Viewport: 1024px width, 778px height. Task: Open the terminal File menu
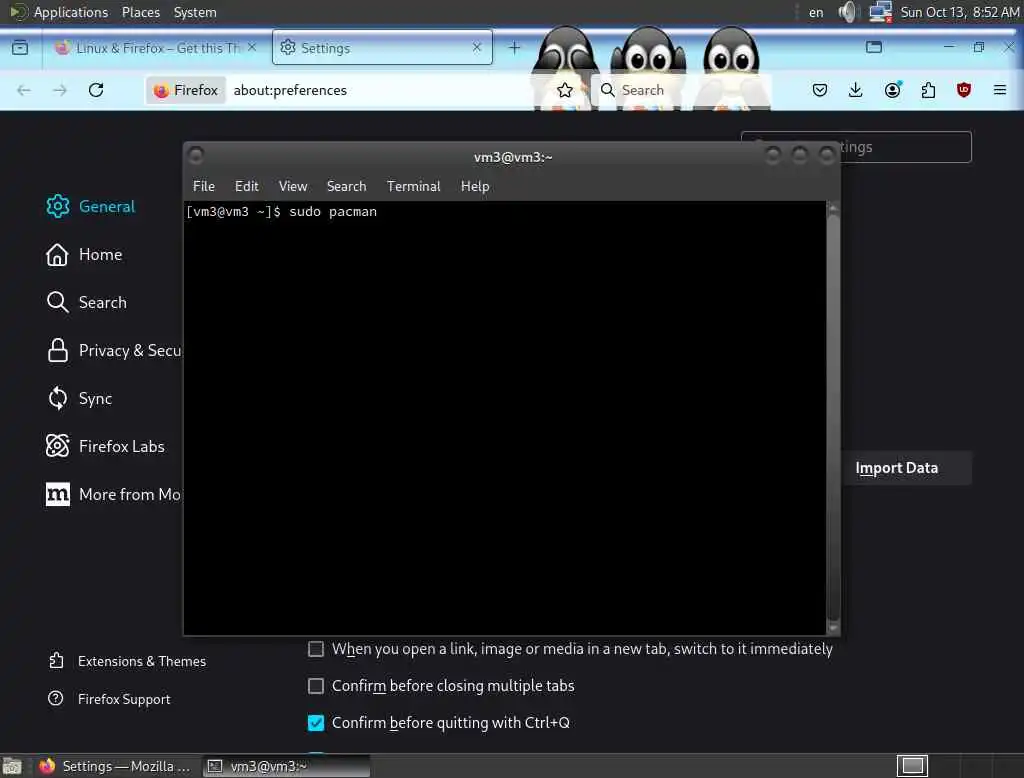pos(204,186)
